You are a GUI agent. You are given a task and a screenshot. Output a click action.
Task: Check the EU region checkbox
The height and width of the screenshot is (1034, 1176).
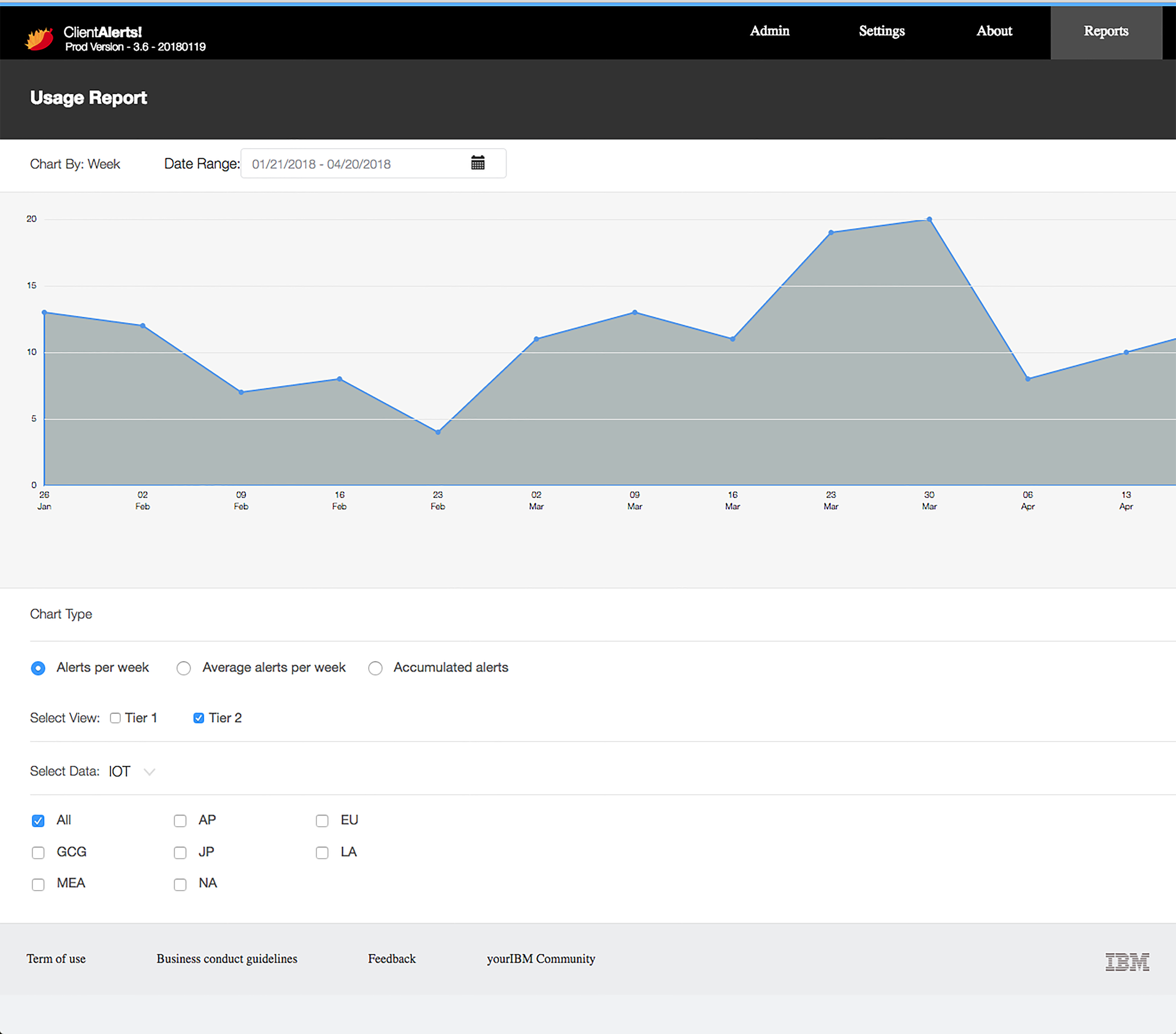pos(322,821)
